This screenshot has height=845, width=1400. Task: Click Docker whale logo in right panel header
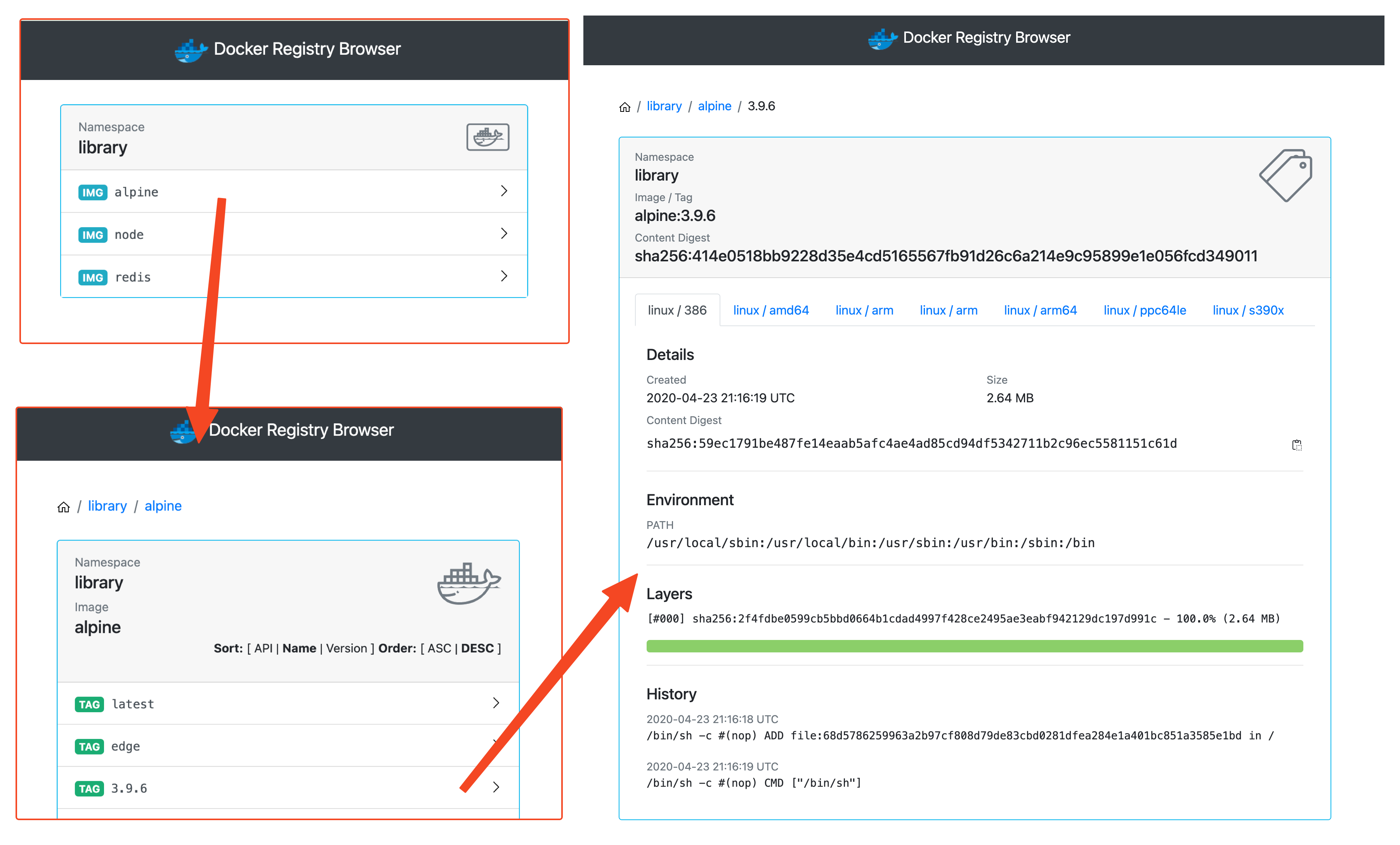883,39
